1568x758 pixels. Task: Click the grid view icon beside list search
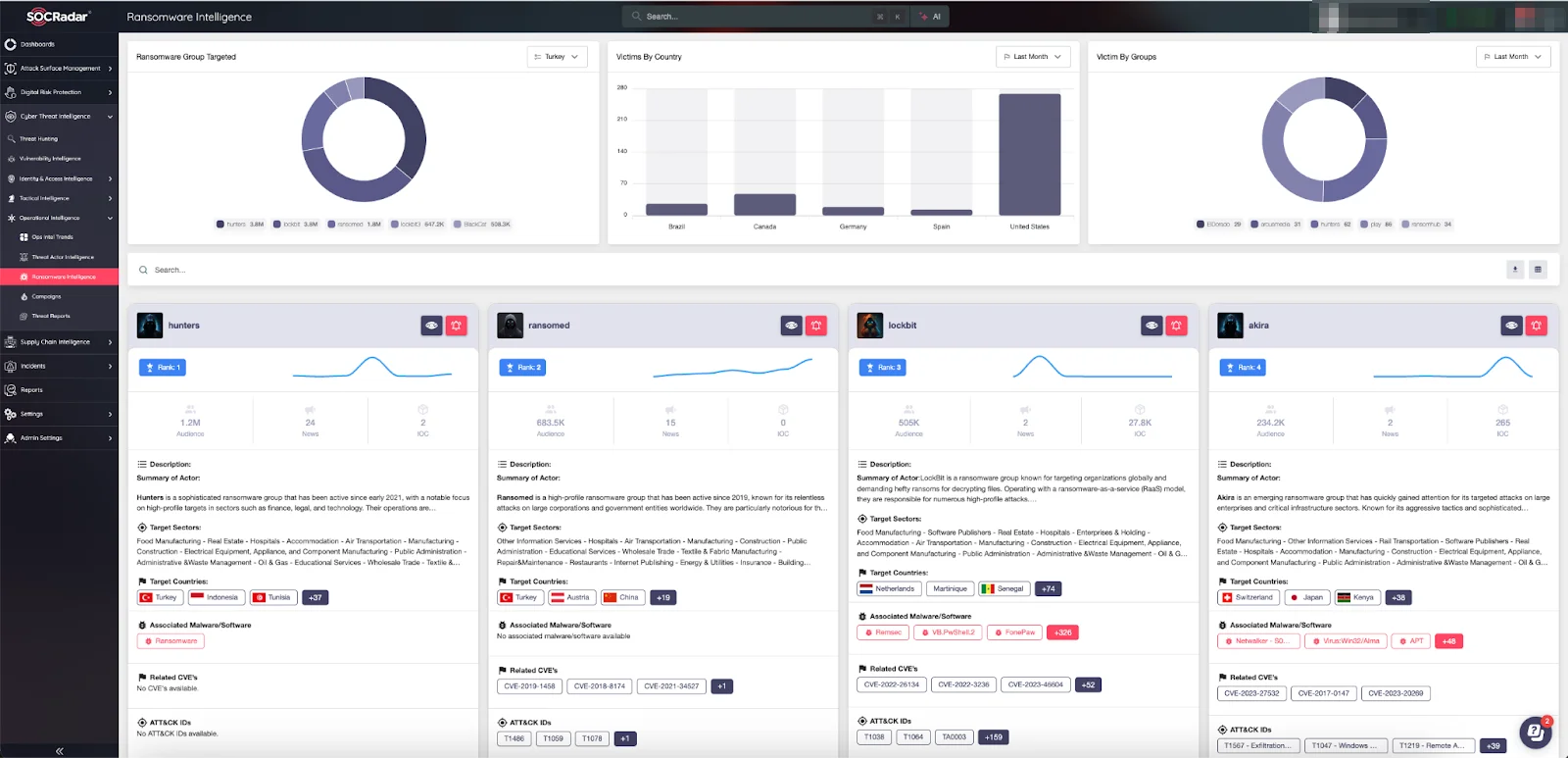coord(1538,270)
